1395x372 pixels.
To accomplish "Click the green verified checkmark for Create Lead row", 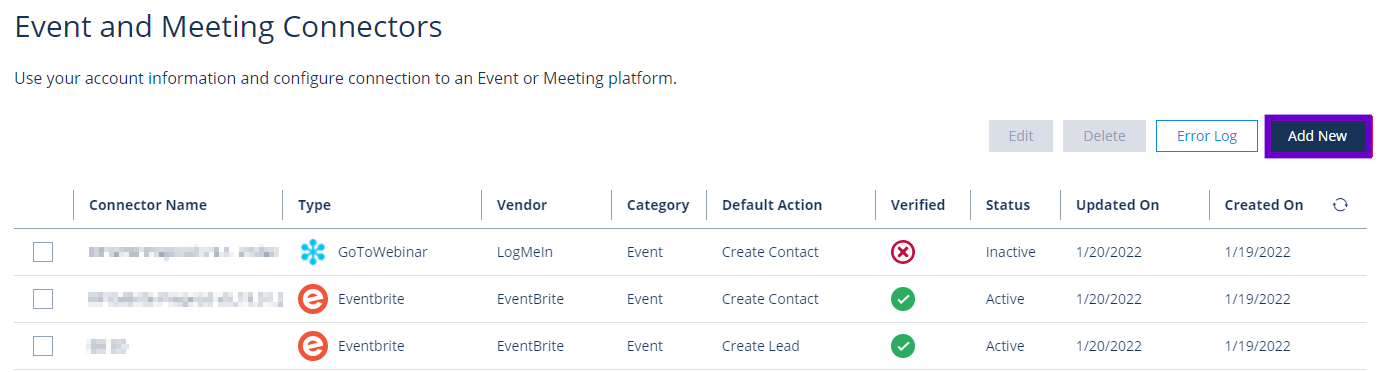I will 903,346.
